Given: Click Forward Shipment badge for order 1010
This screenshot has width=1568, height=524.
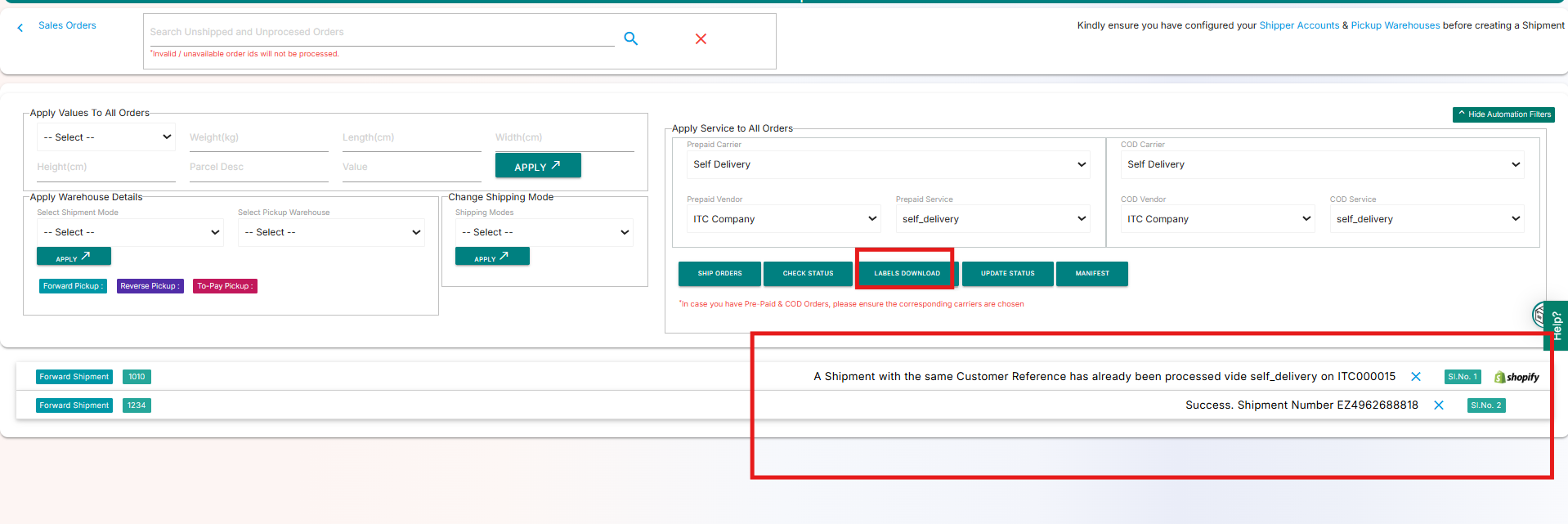Looking at the screenshot, I should pyautogui.click(x=74, y=377).
